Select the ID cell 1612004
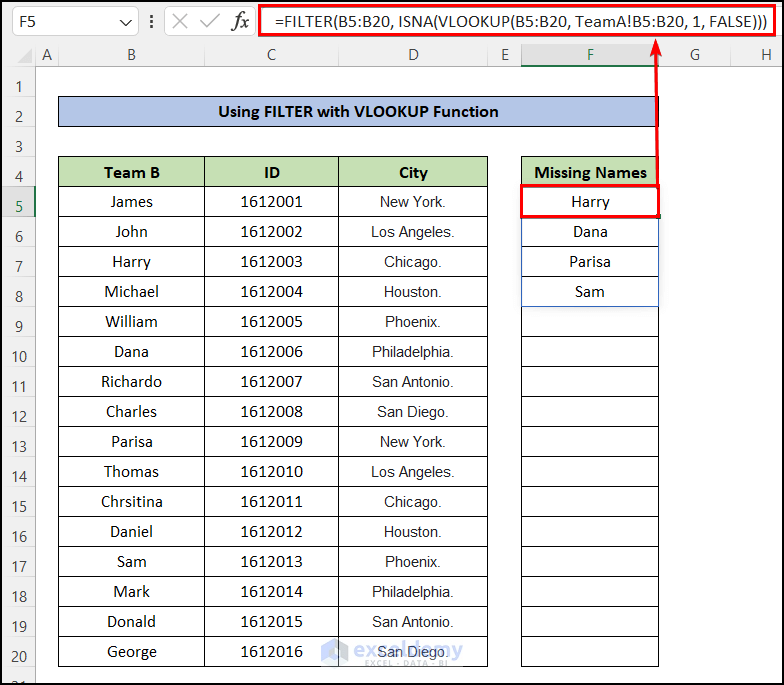Screen dimensions: 784x685 (272, 292)
